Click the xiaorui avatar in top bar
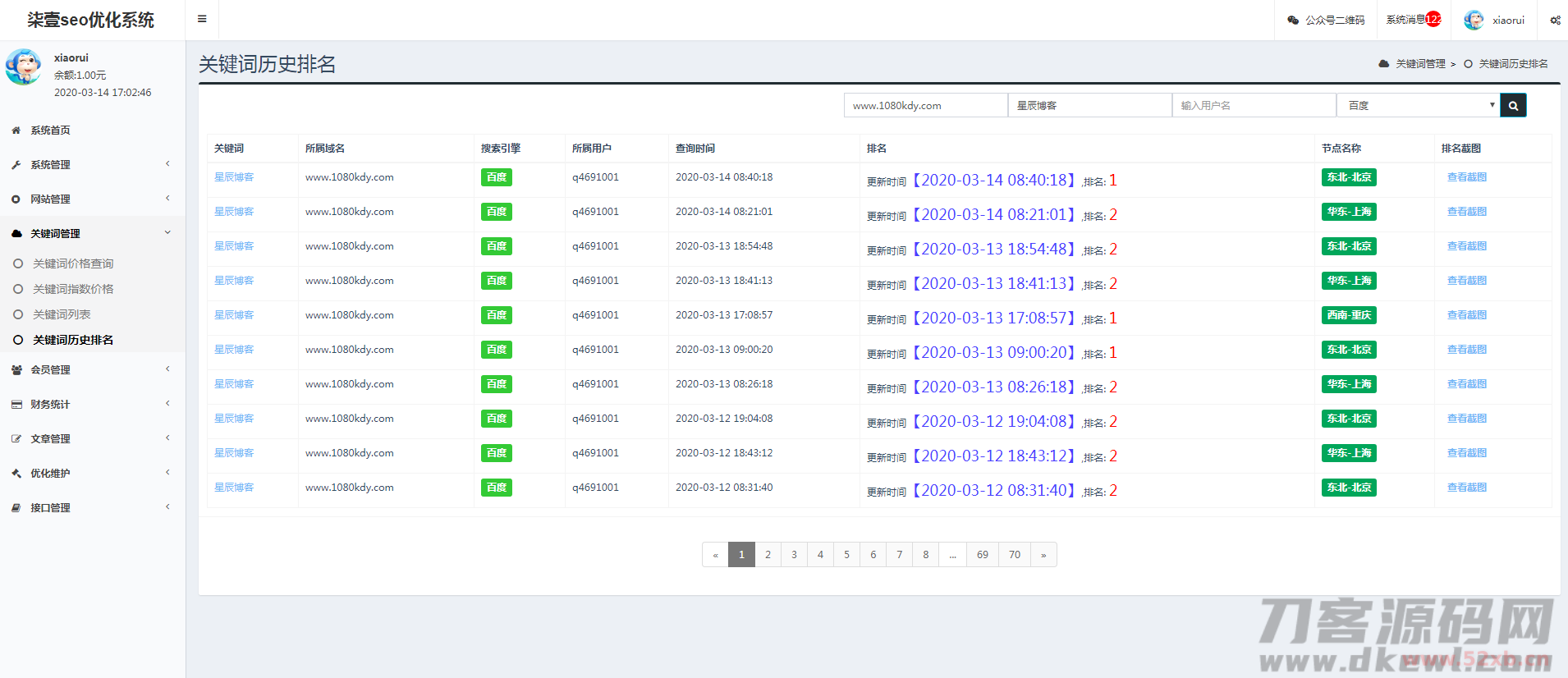This screenshot has height=678, width=1568. tap(1474, 20)
